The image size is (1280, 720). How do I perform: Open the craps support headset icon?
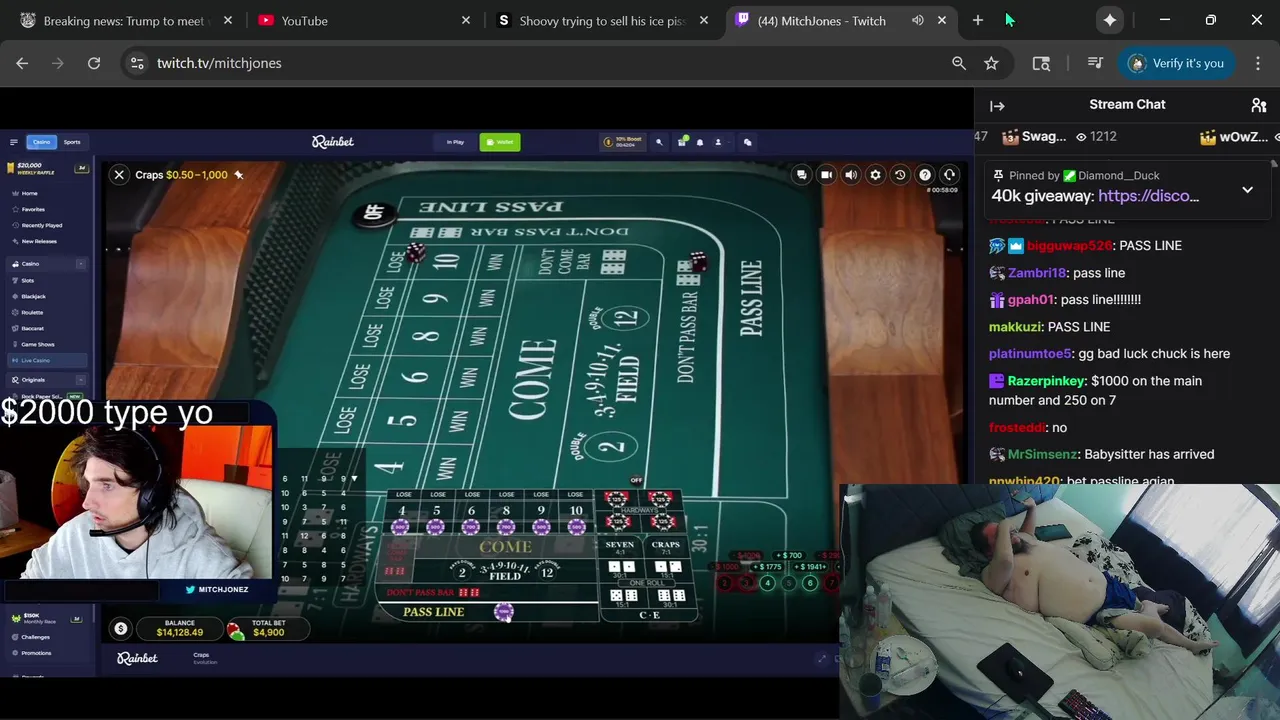point(949,175)
